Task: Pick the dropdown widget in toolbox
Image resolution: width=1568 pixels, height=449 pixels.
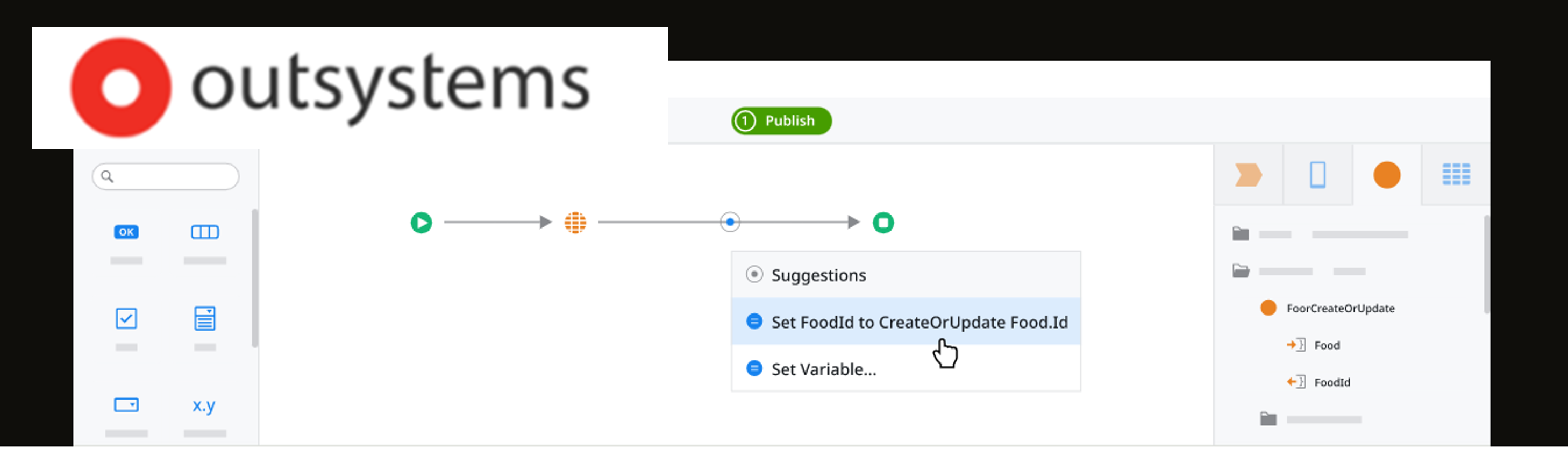Action: point(126,405)
